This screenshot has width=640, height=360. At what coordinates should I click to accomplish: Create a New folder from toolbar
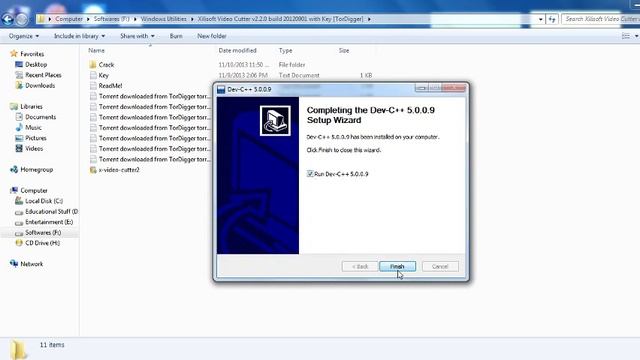(x=211, y=36)
